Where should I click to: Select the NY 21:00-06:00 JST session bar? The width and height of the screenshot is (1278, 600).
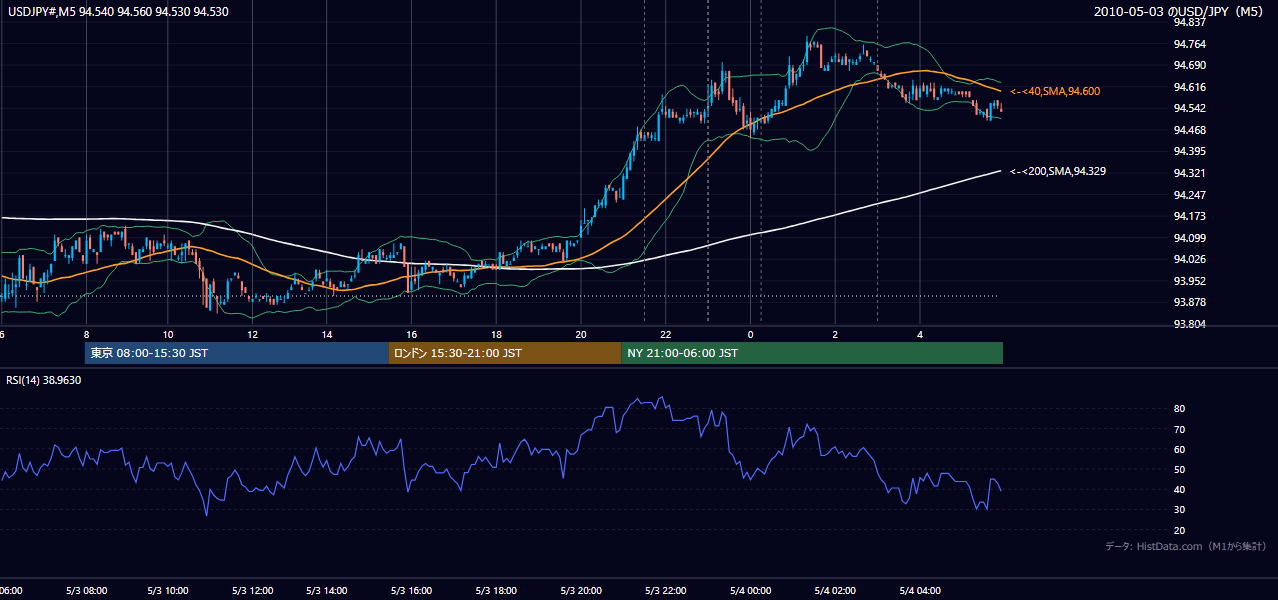coord(812,353)
